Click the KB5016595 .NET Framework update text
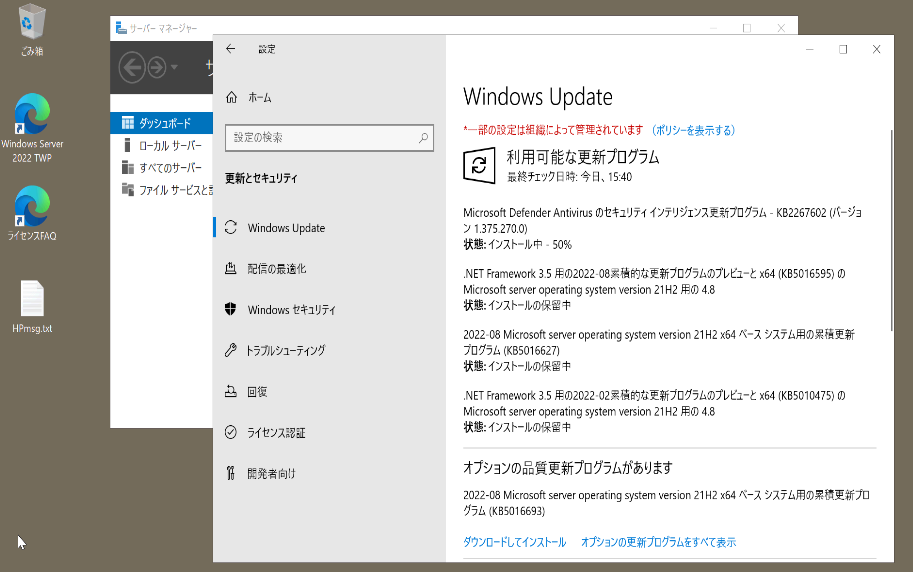913x572 pixels. [x=654, y=281]
